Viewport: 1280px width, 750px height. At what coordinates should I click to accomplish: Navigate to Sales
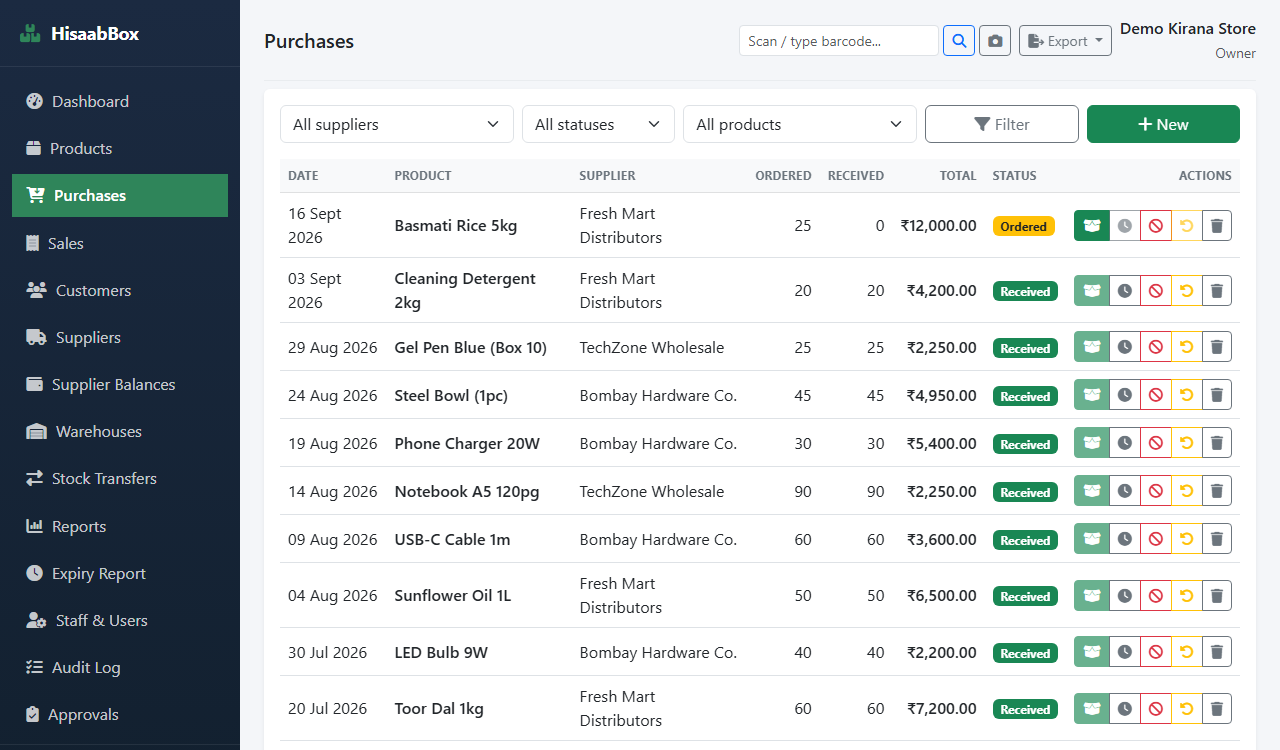pyautogui.click(x=120, y=243)
